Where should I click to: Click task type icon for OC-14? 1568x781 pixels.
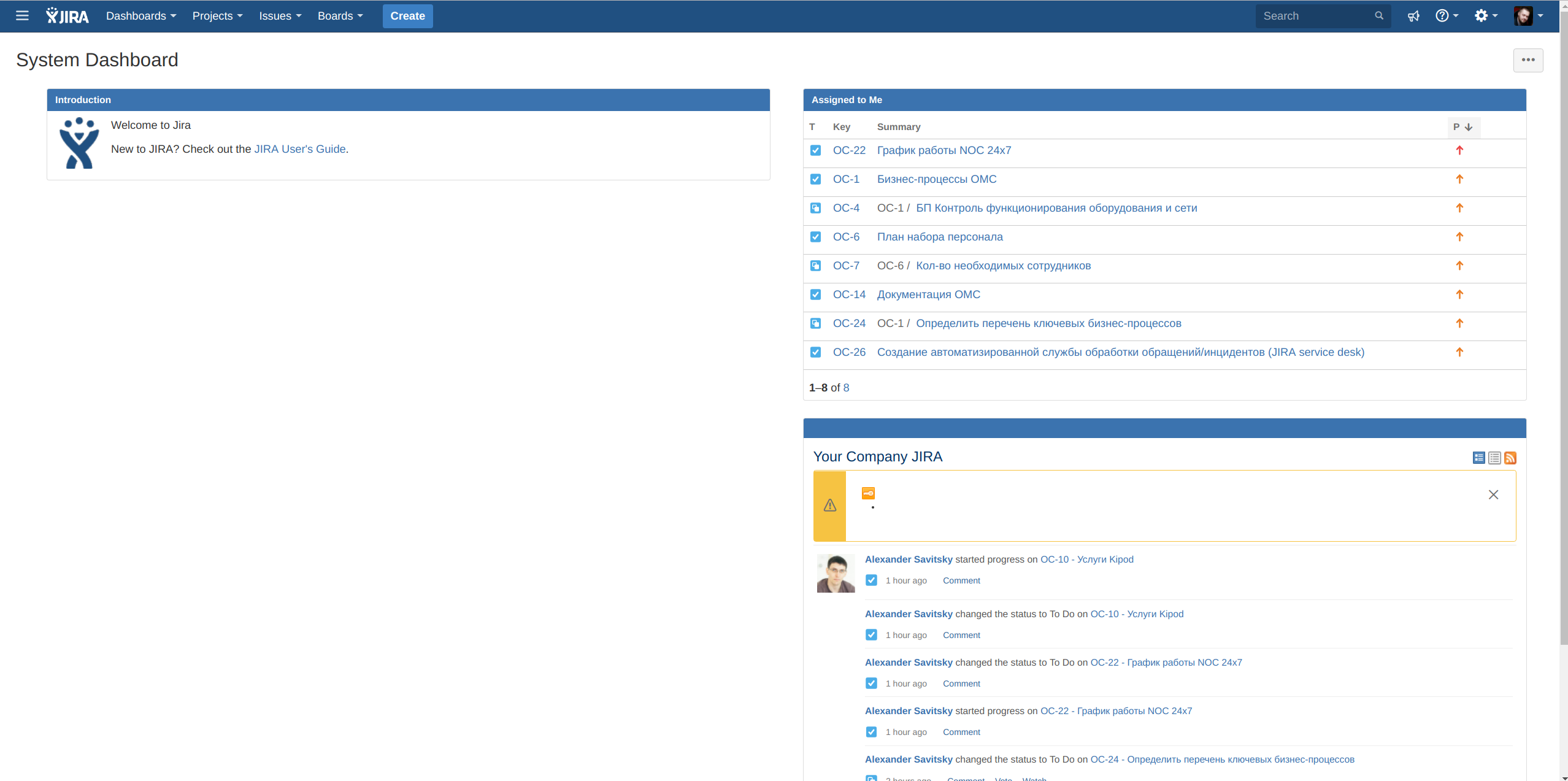pyautogui.click(x=815, y=294)
